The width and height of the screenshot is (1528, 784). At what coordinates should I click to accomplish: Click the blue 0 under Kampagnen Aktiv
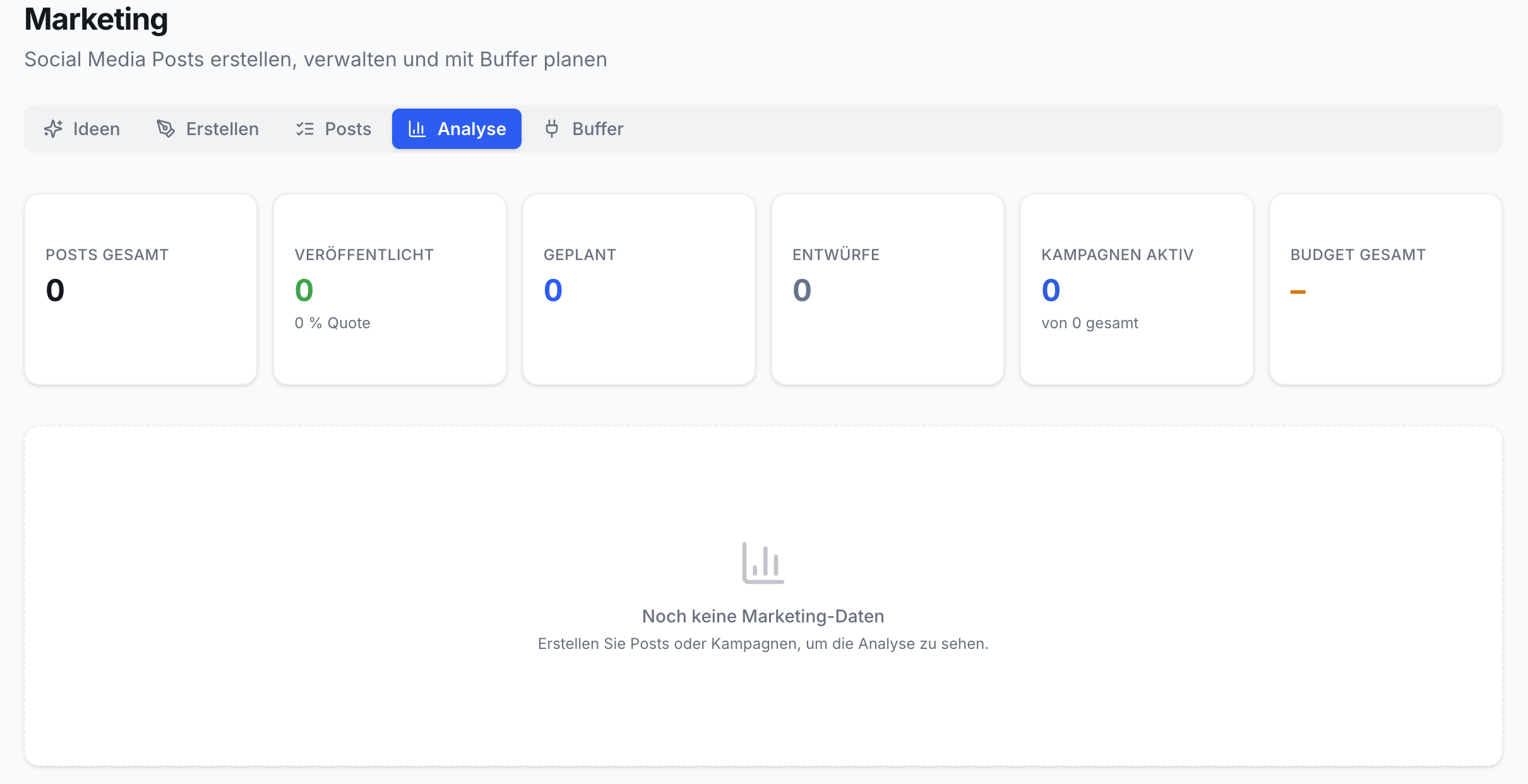click(x=1051, y=290)
